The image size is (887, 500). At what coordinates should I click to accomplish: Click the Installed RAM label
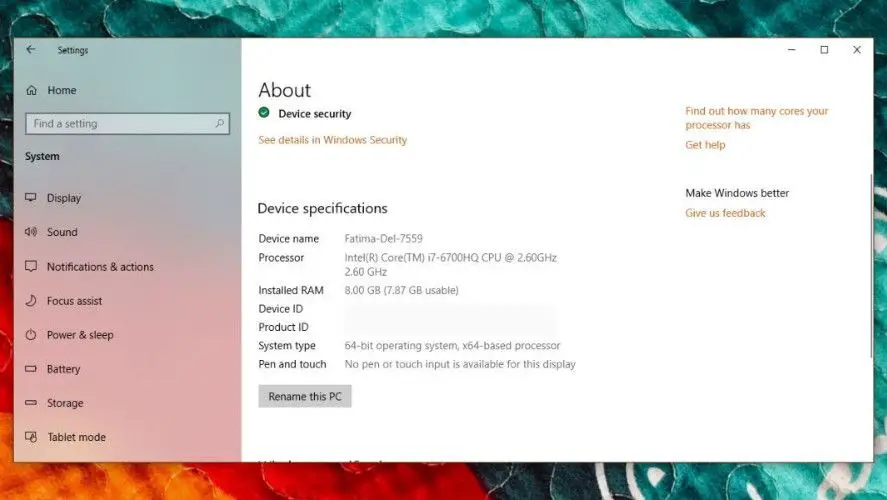point(291,290)
